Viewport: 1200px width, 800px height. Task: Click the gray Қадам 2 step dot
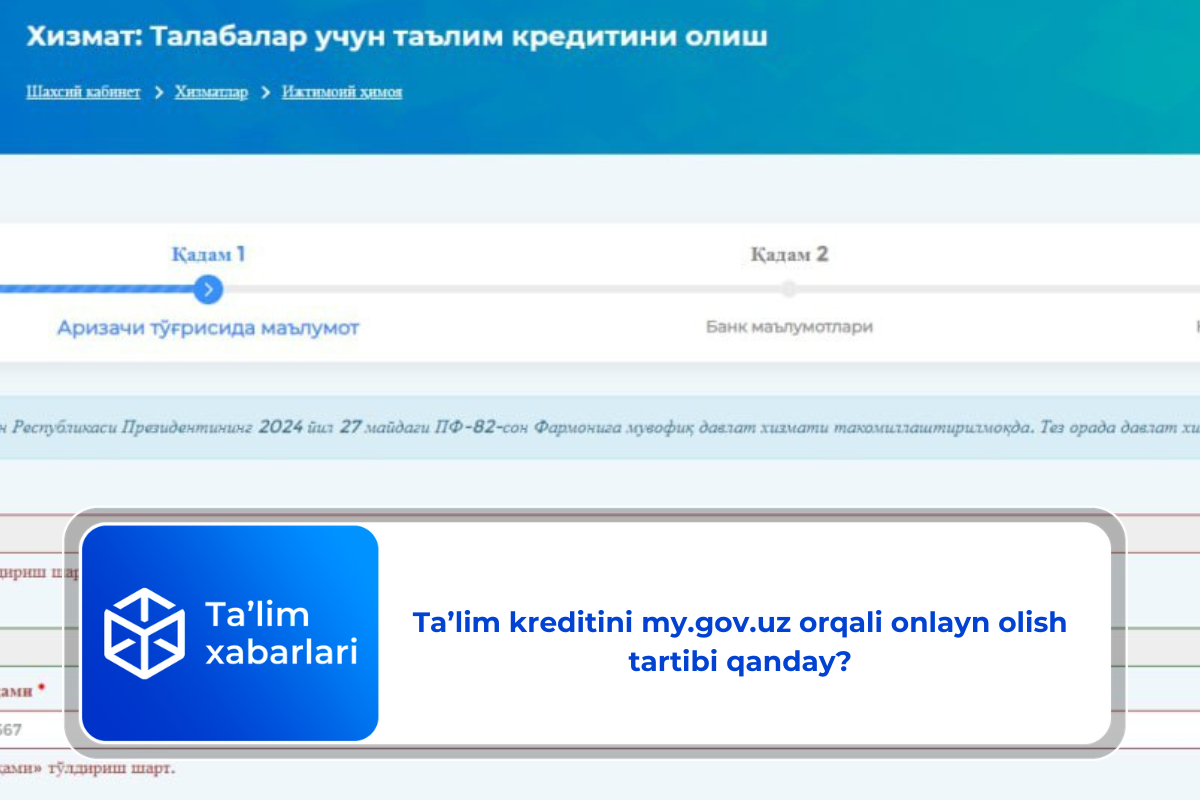point(789,290)
